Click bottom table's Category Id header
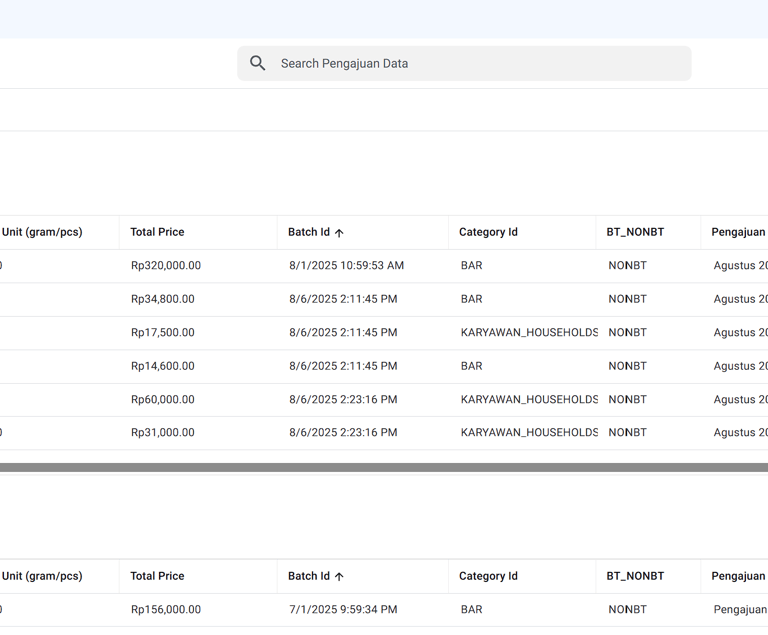This screenshot has height=635, width=768. pyautogui.click(x=488, y=576)
